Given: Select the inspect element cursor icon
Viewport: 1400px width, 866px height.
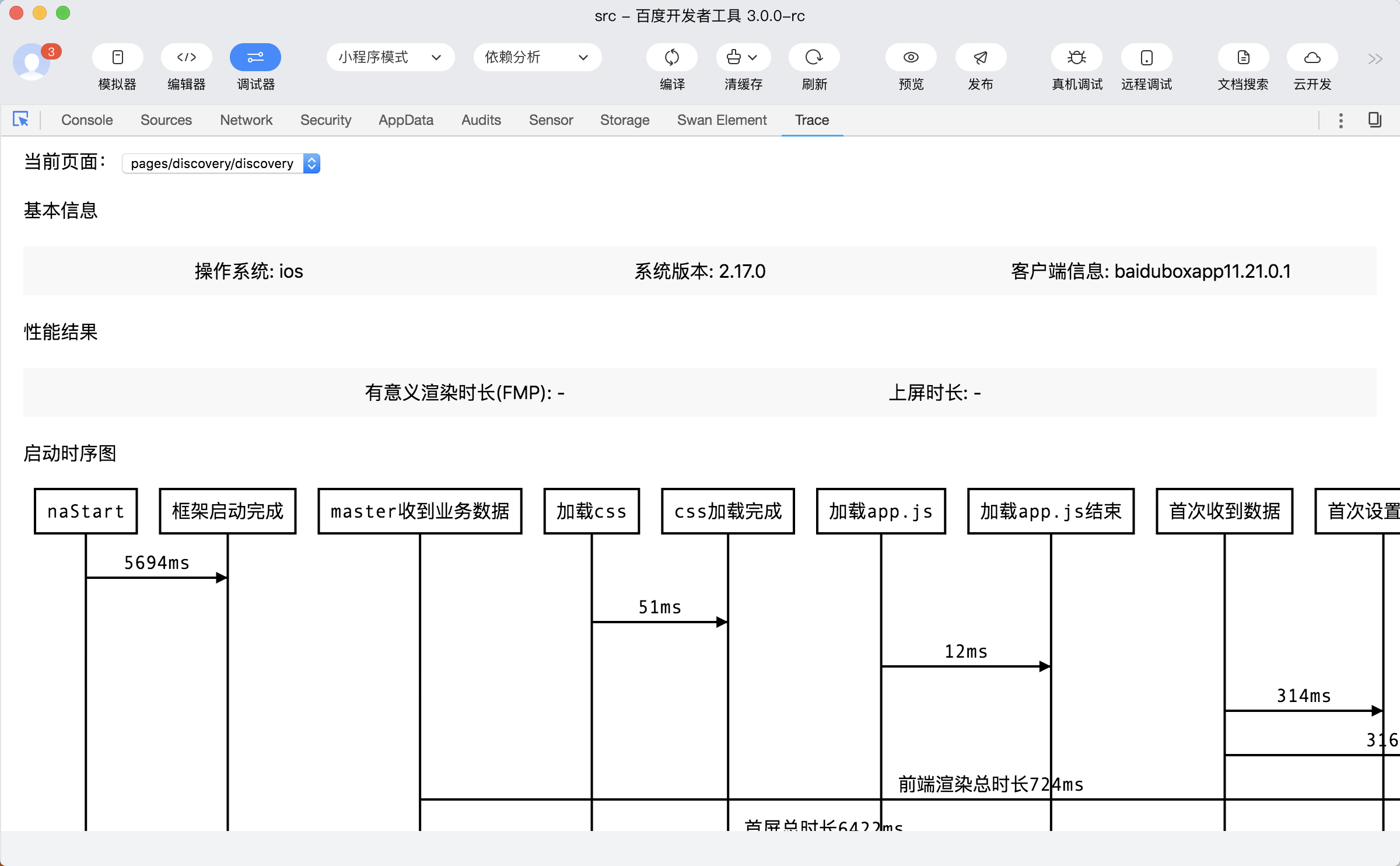Looking at the screenshot, I should 20,120.
